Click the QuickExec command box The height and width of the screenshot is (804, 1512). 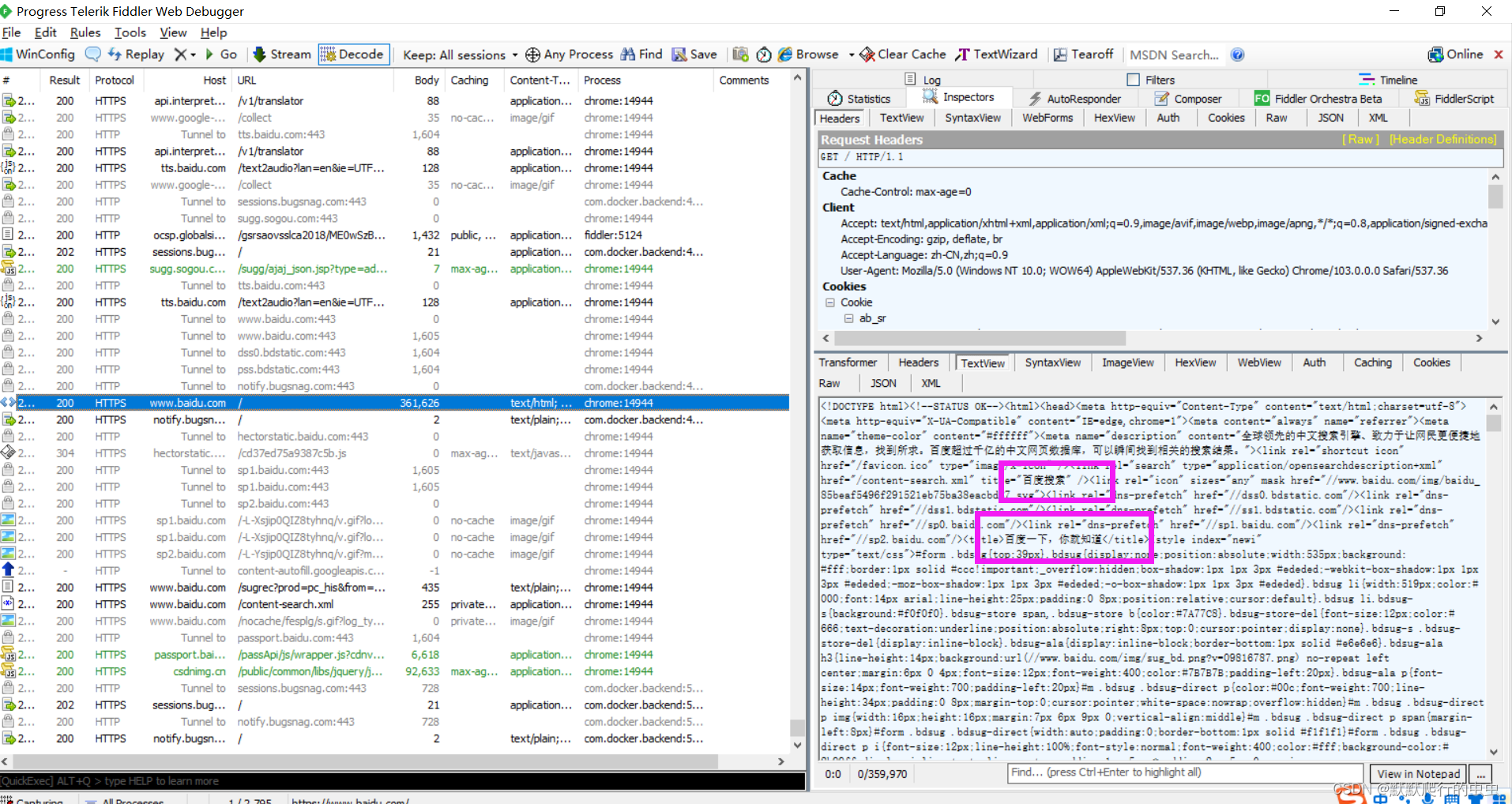pos(403,781)
